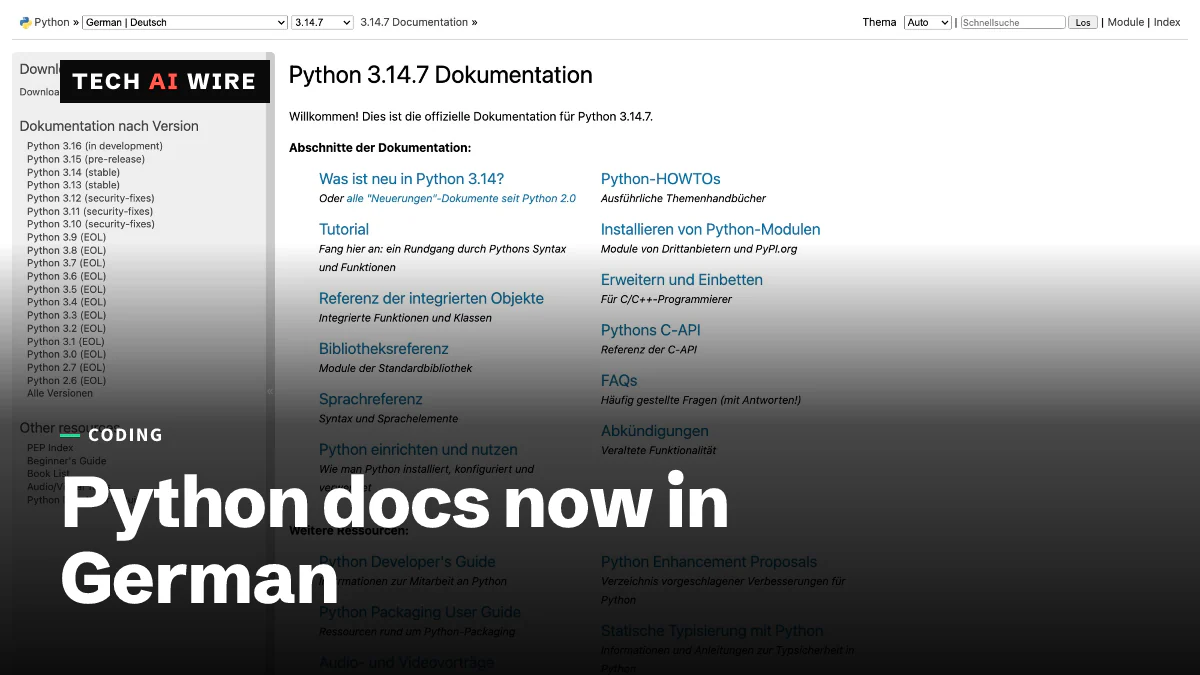This screenshot has height=675, width=1200.
Task: Open the PEP Index sidebar link
Action: 50,448
